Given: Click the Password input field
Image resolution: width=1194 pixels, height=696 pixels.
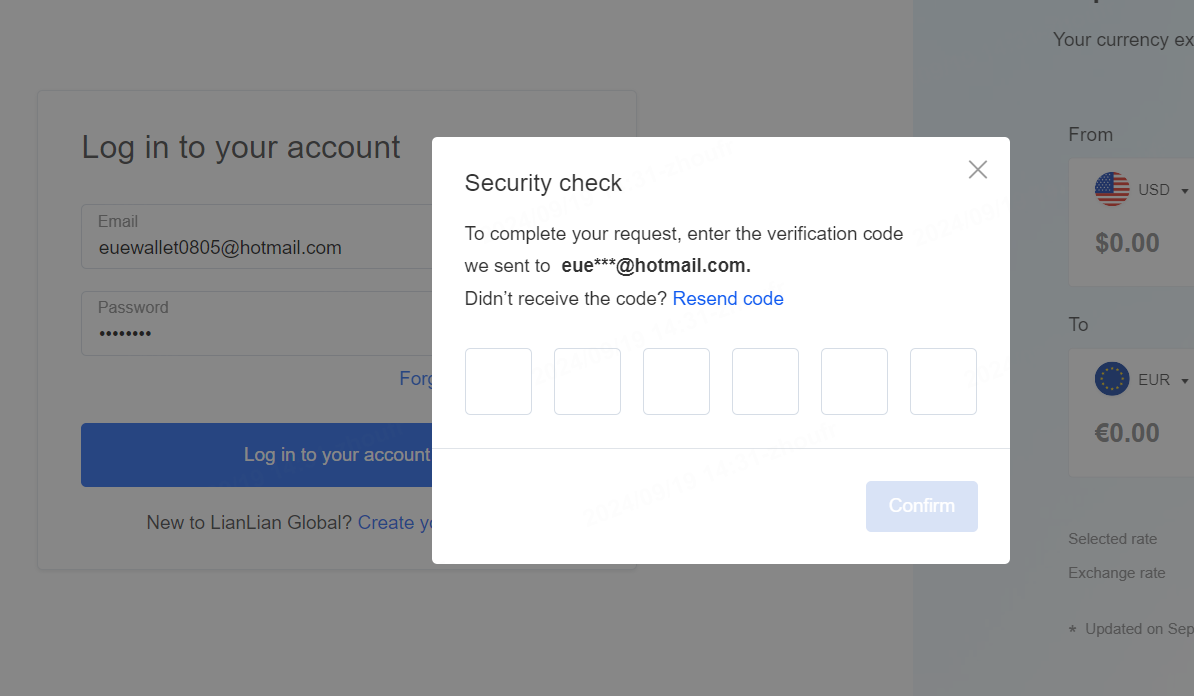Looking at the screenshot, I should pos(257,323).
